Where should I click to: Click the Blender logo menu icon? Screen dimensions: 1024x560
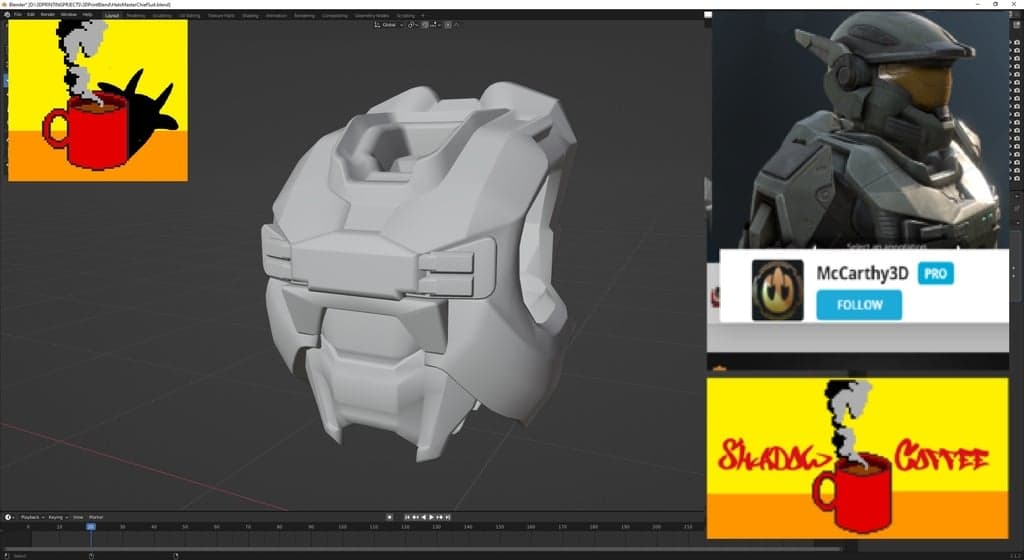7,15
